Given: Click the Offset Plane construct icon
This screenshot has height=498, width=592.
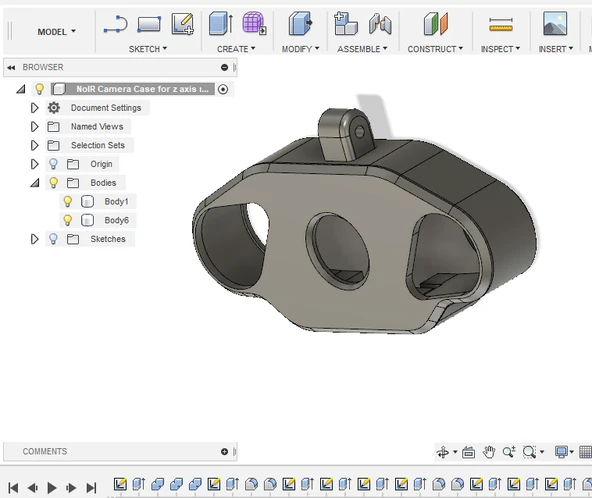Looking at the screenshot, I should click(x=435, y=24).
